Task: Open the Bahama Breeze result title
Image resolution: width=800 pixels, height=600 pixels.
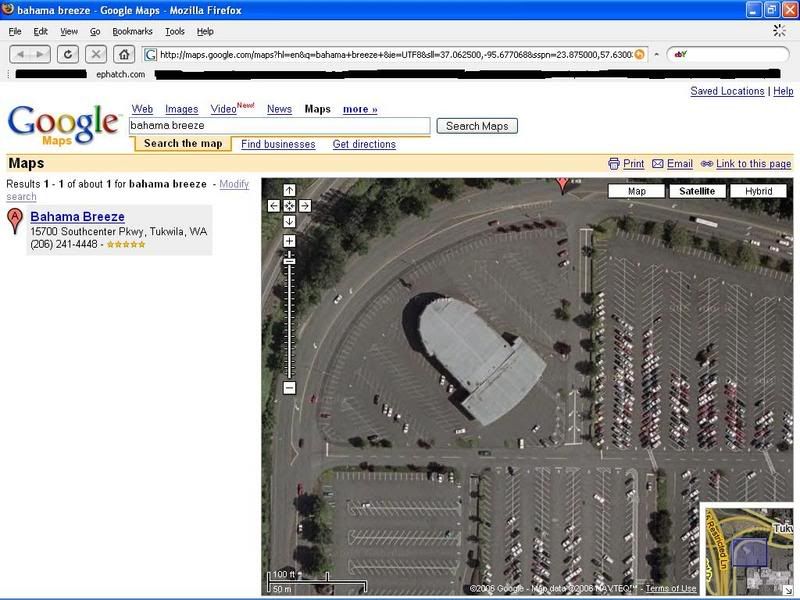Action: click(78, 217)
